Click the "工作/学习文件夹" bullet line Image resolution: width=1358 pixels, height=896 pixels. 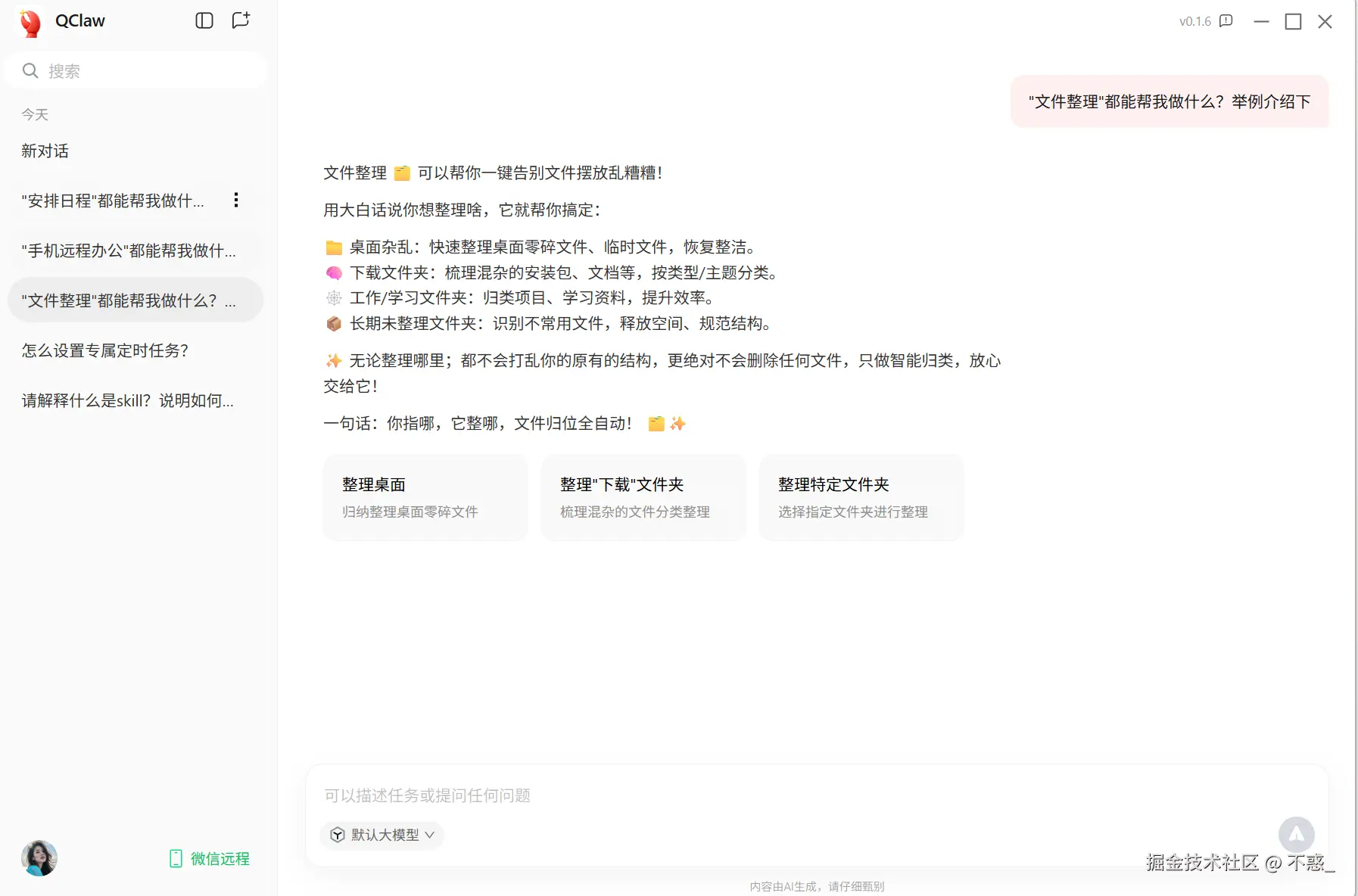click(519, 297)
